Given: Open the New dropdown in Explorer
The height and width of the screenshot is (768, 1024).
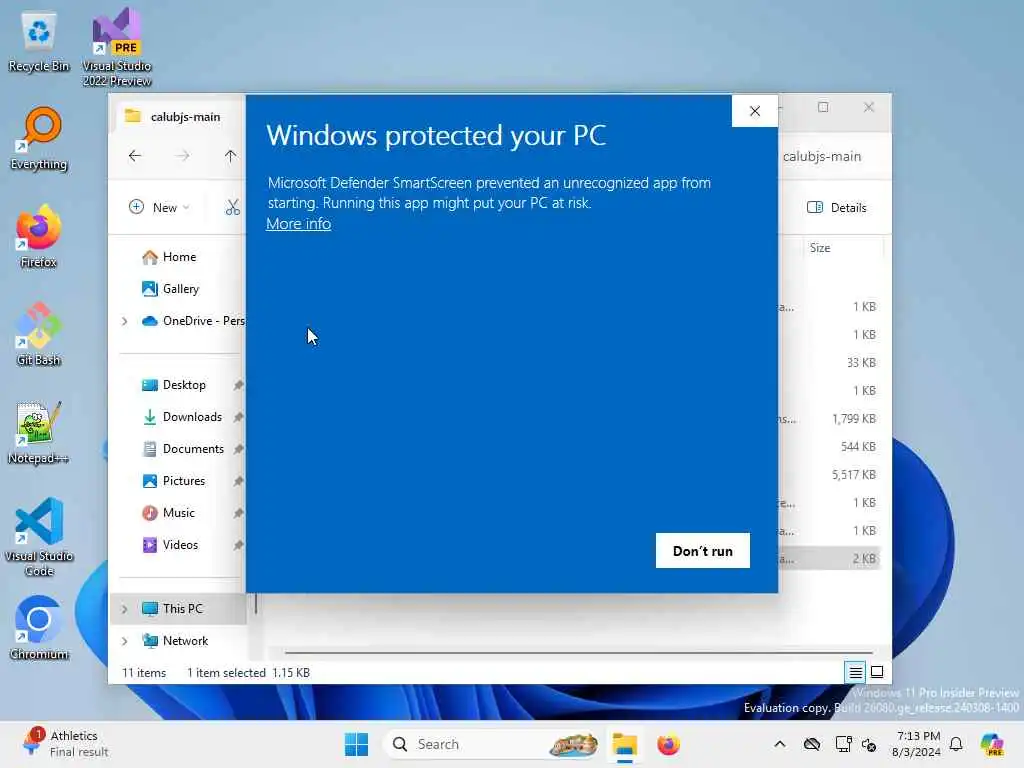Looking at the screenshot, I should [x=159, y=208].
